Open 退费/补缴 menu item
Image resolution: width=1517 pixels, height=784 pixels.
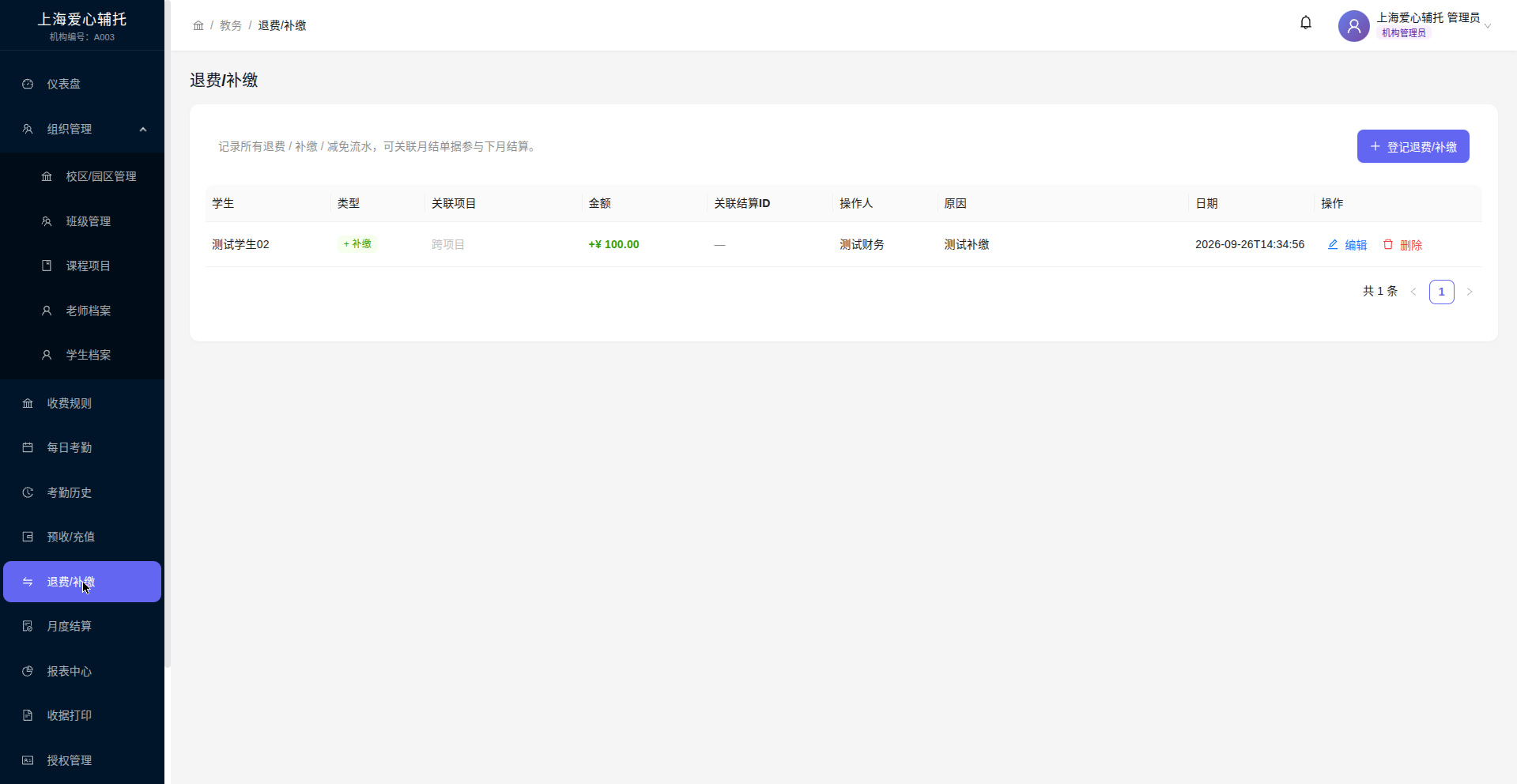tap(82, 582)
